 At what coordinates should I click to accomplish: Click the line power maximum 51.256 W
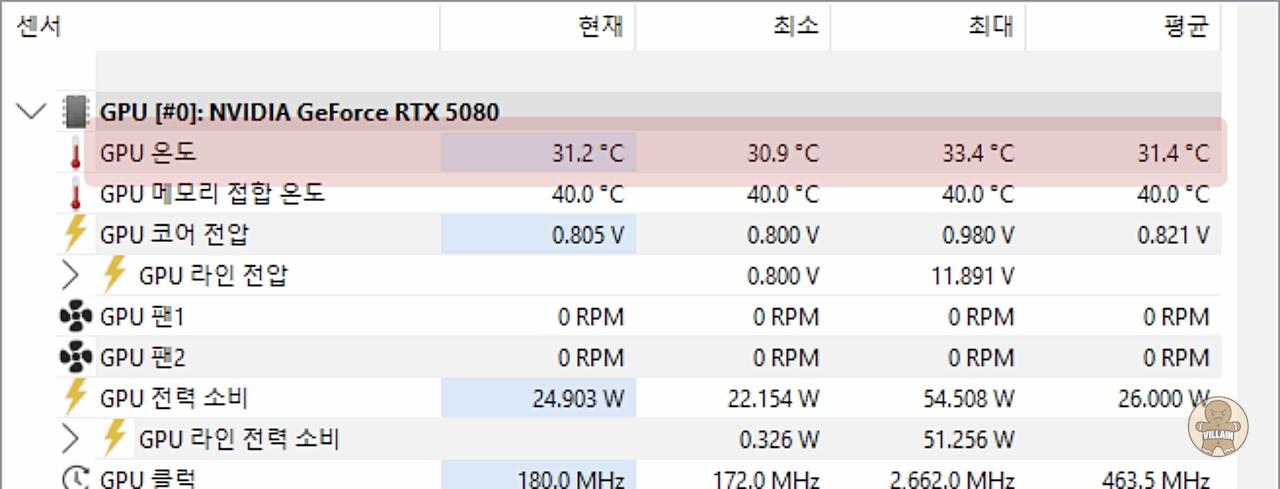click(968, 439)
